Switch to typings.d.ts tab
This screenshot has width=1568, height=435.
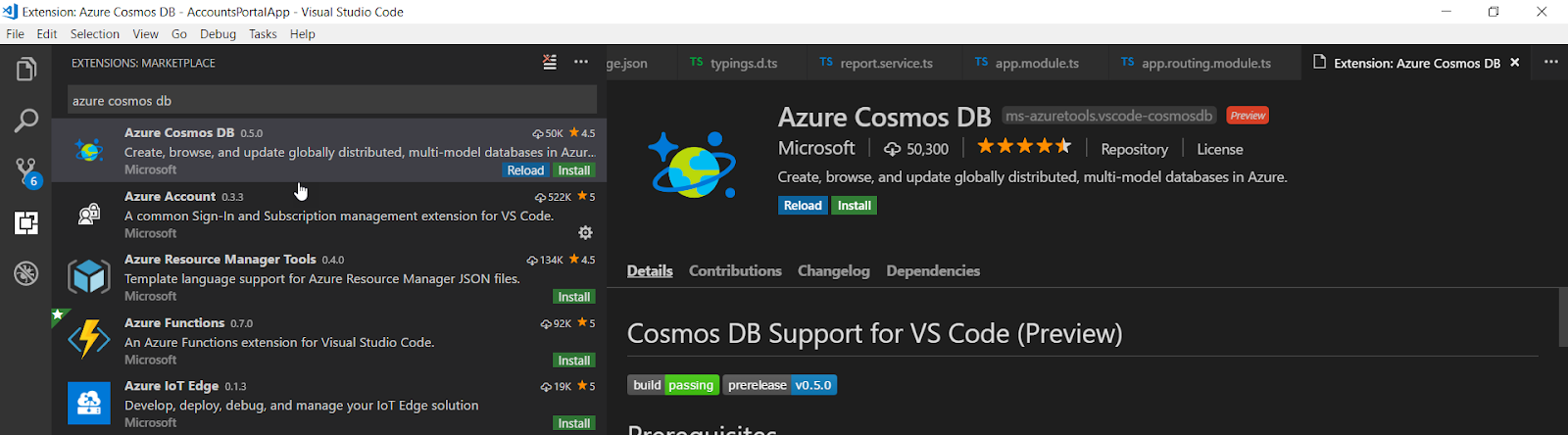click(x=741, y=63)
